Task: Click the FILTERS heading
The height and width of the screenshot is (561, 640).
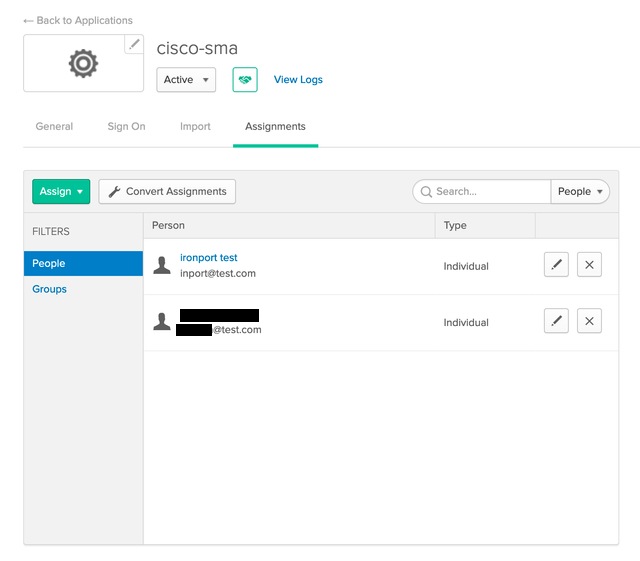Action: (51, 232)
